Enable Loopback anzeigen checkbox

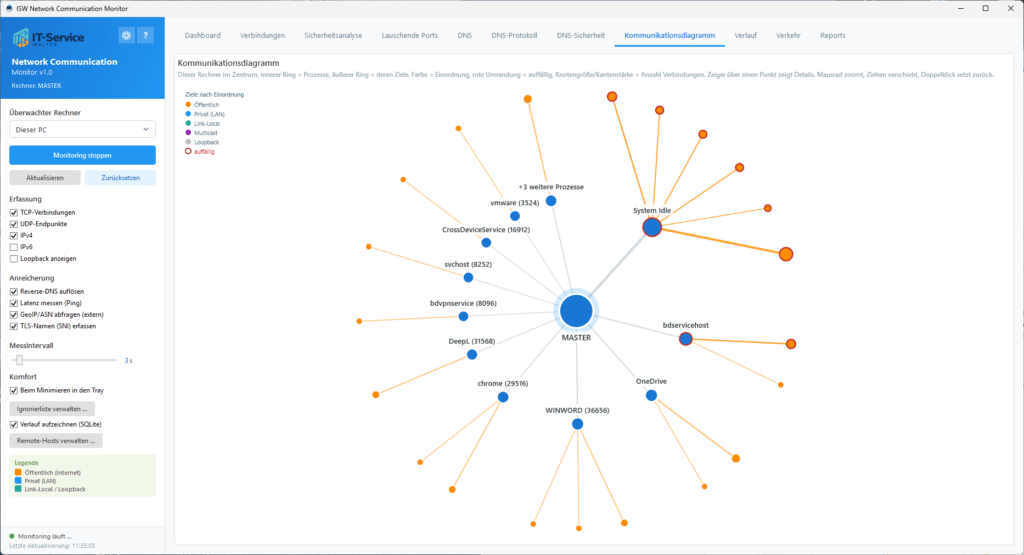[14, 259]
